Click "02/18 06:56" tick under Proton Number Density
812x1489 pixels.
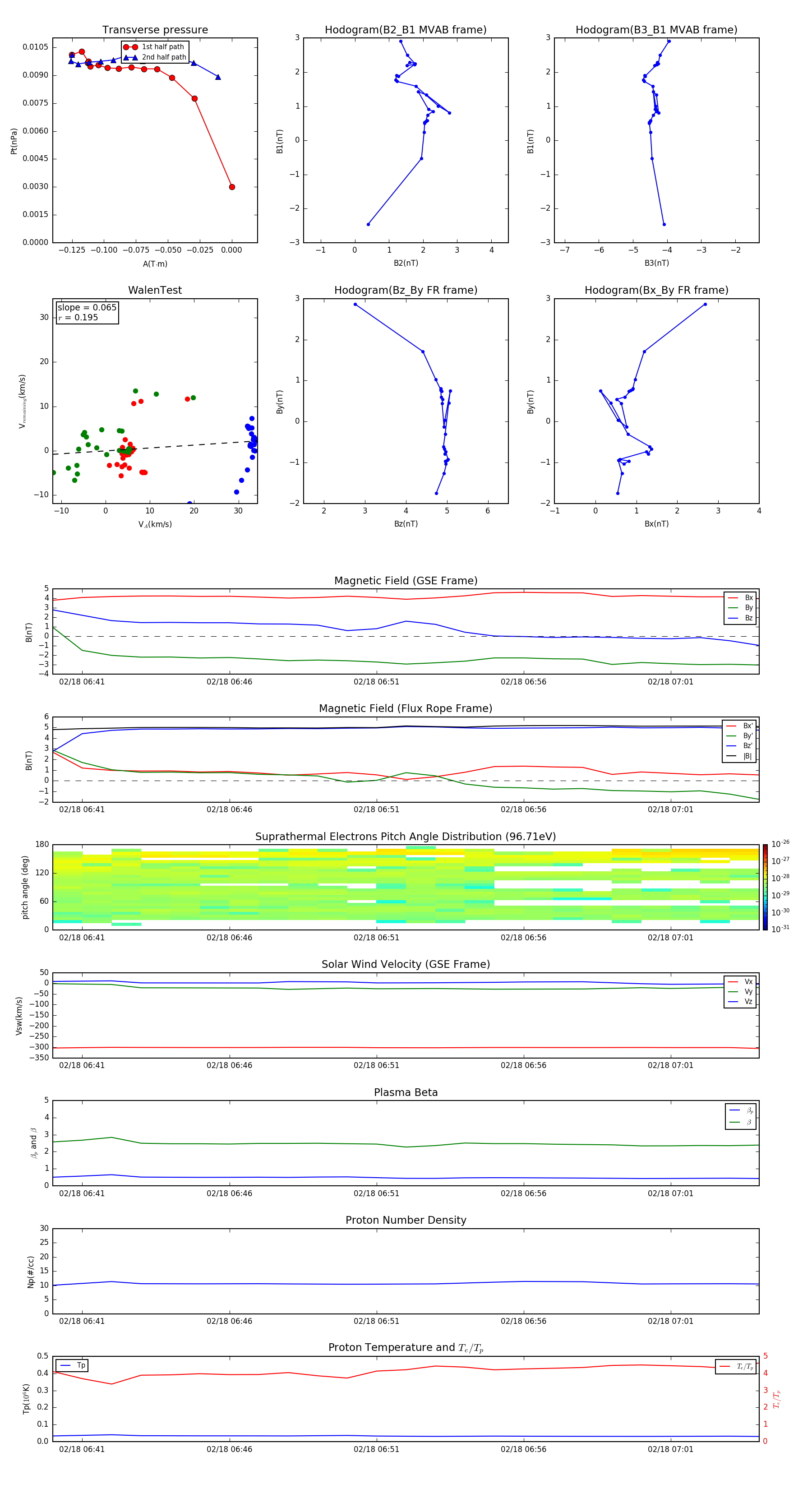[x=524, y=1321]
